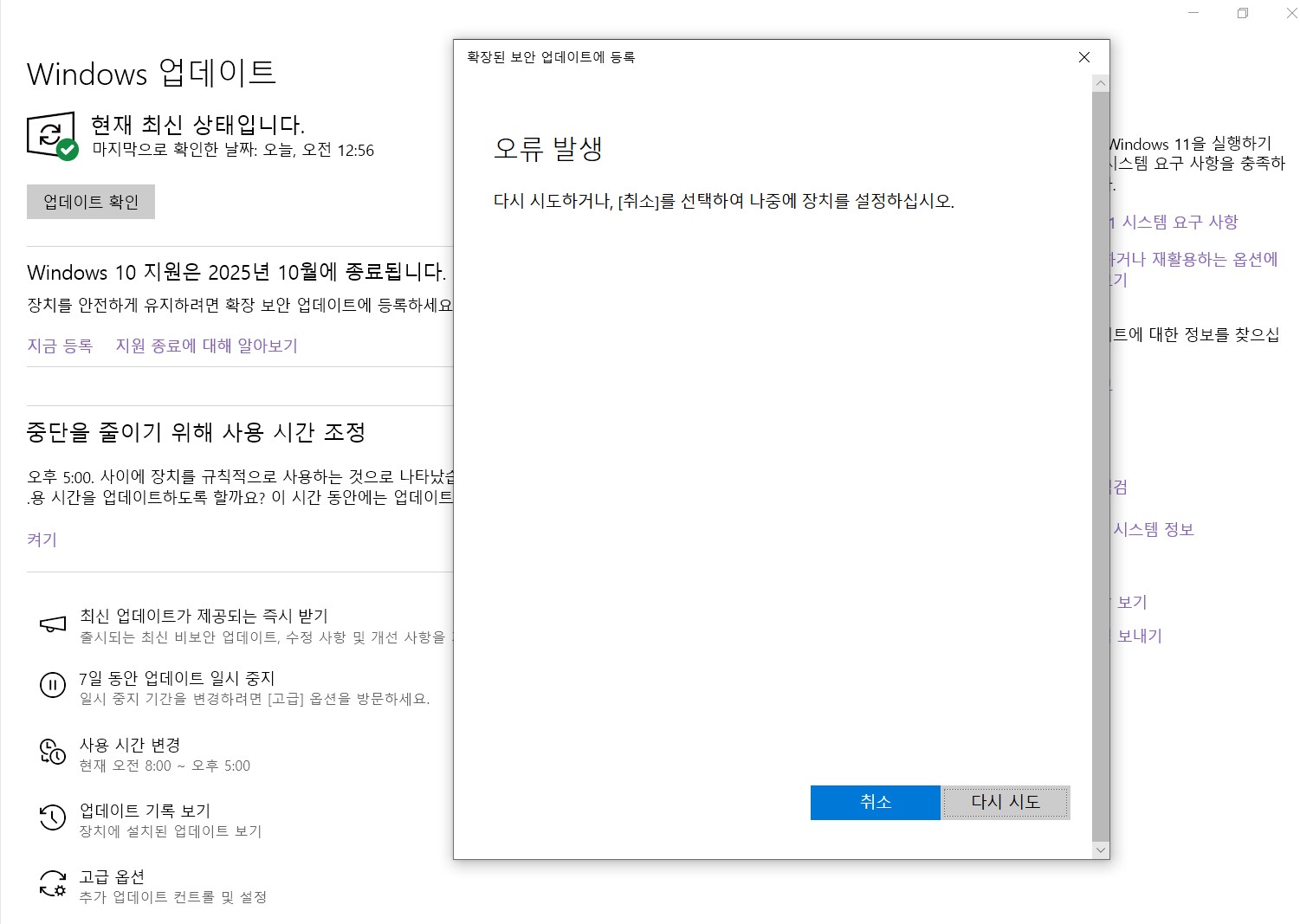Click the dialog vertical scrollbar track
This screenshot has height=924, width=1300.
(1101, 467)
